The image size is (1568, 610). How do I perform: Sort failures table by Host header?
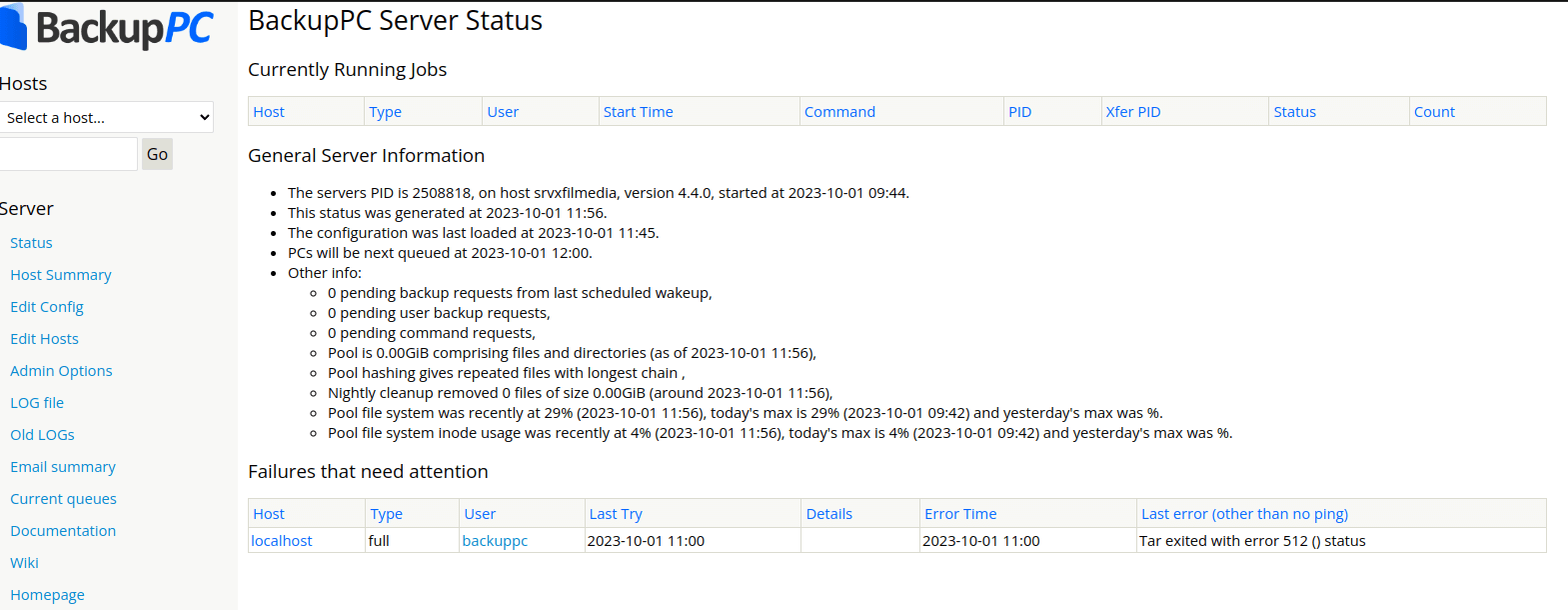point(269,514)
